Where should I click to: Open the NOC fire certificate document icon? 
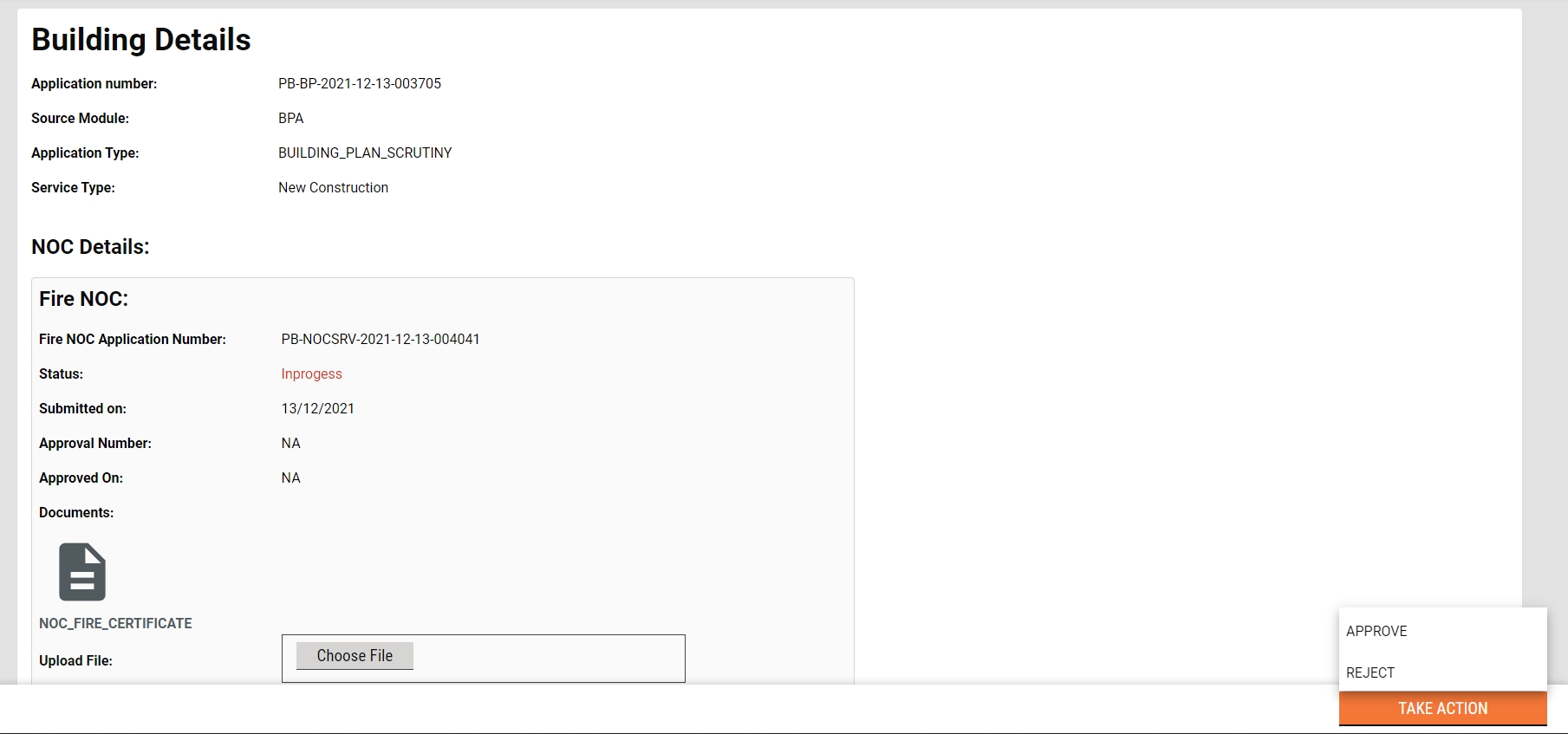pos(82,572)
